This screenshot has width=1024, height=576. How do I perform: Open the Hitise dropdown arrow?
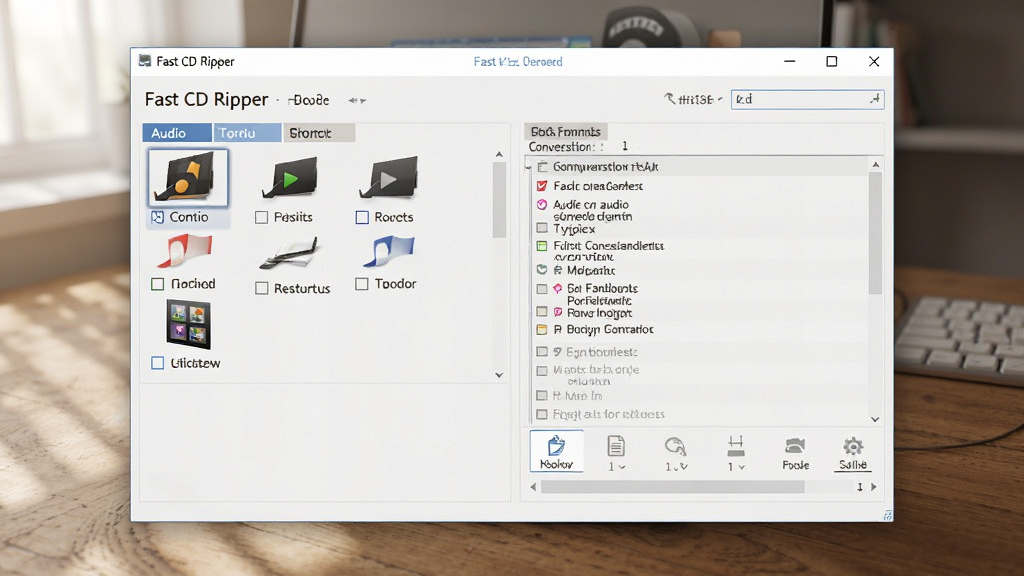pyautogui.click(x=720, y=99)
